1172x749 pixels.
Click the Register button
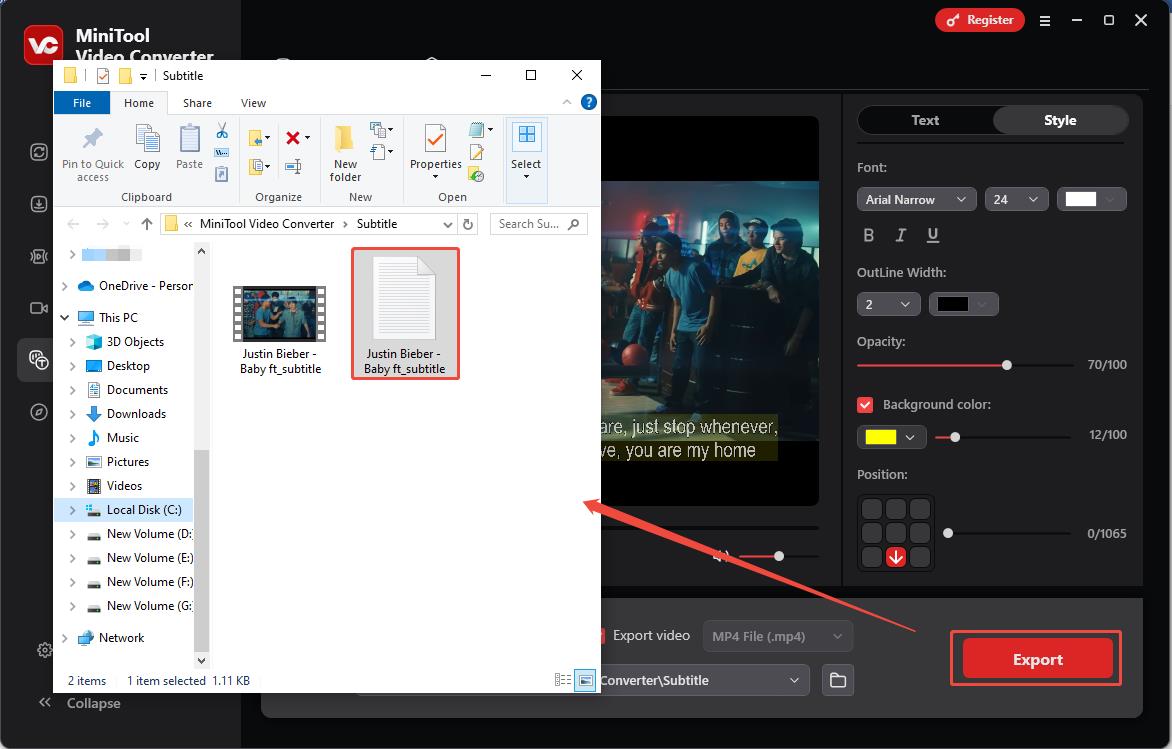[x=979, y=20]
